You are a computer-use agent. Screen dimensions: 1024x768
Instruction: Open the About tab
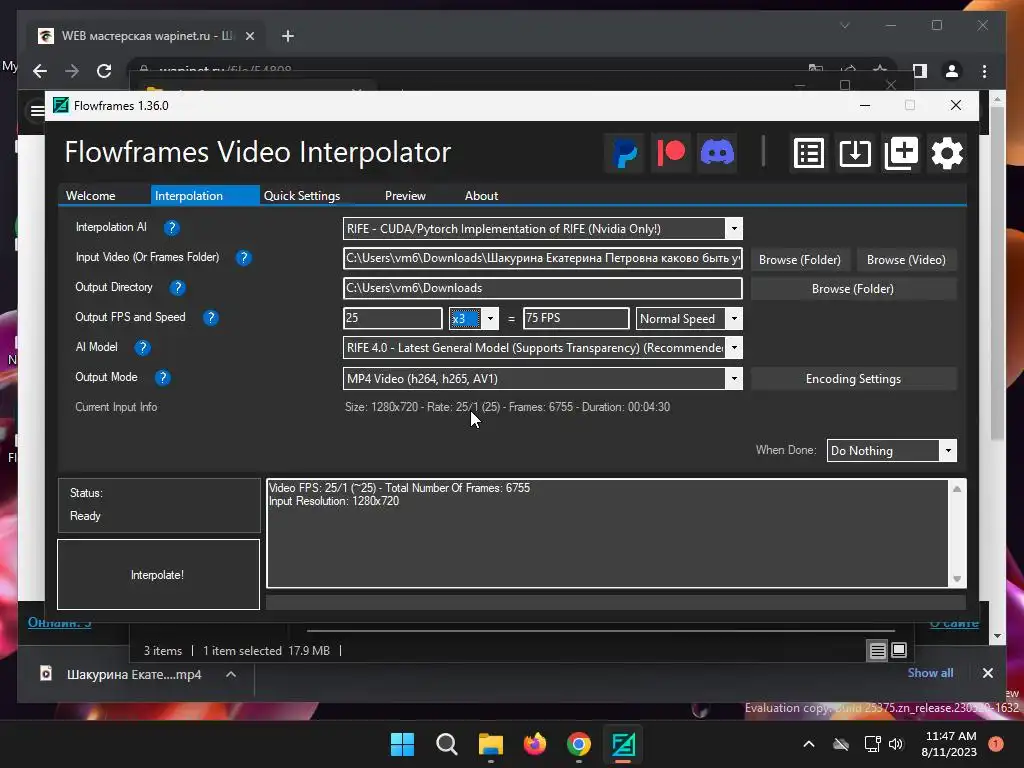coord(481,196)
